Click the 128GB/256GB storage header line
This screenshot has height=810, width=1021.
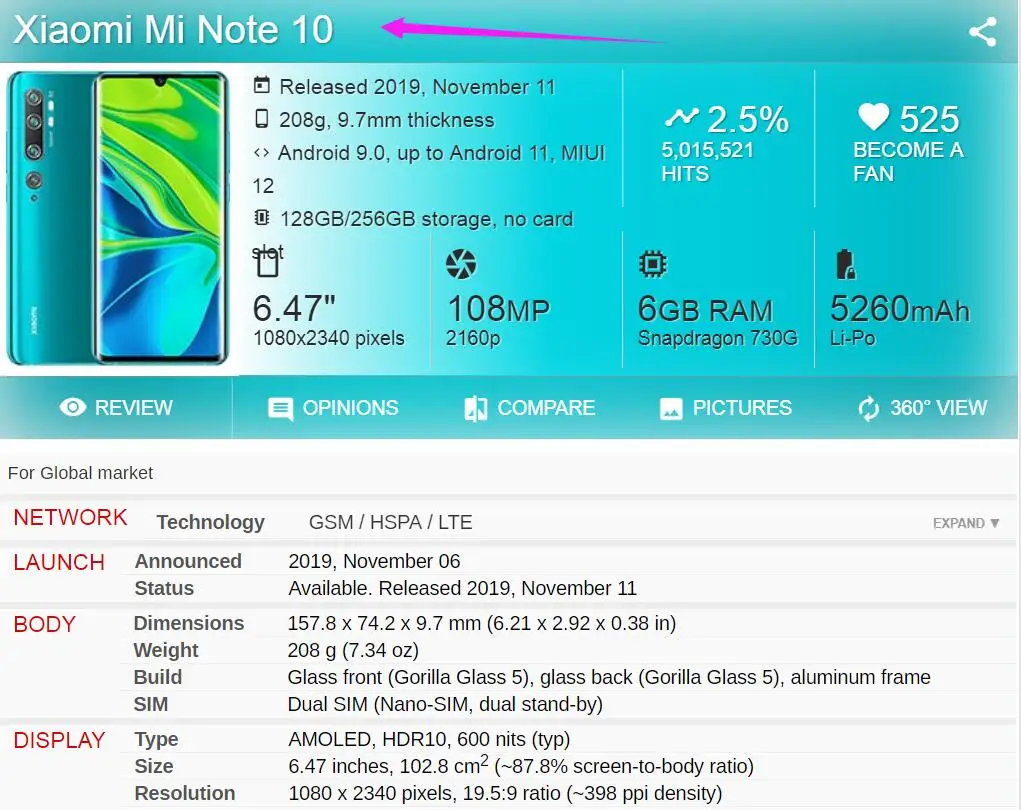coord(427,219)
